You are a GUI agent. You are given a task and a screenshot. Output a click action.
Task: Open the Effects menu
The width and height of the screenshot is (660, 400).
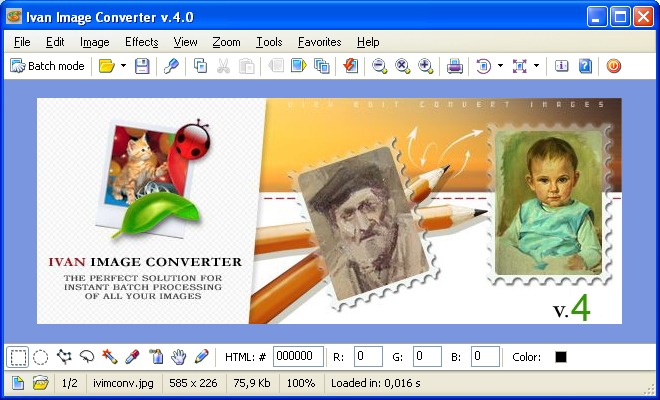tap(142, 42)
